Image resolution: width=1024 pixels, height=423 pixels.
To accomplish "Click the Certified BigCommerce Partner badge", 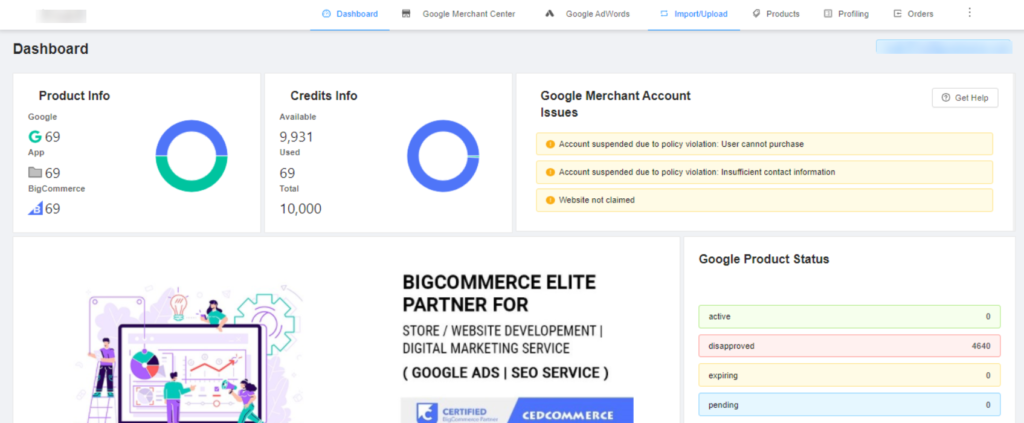I will tap(458, 414).
